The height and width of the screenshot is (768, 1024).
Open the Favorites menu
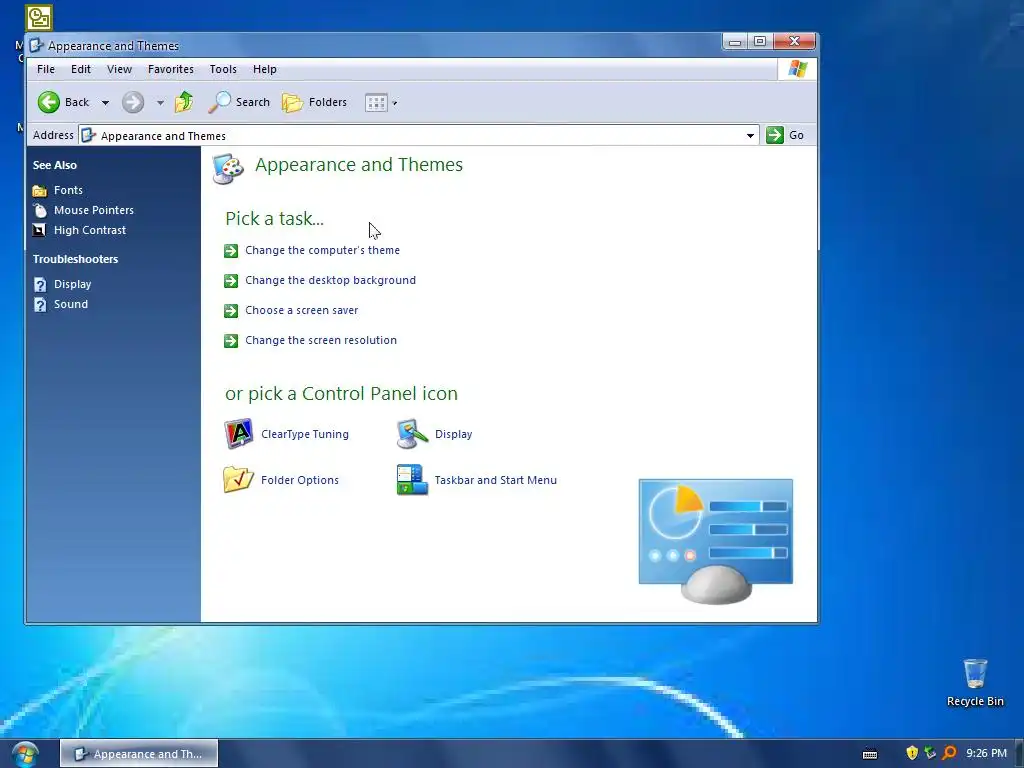pyautogui.click(x=170, y=69)
